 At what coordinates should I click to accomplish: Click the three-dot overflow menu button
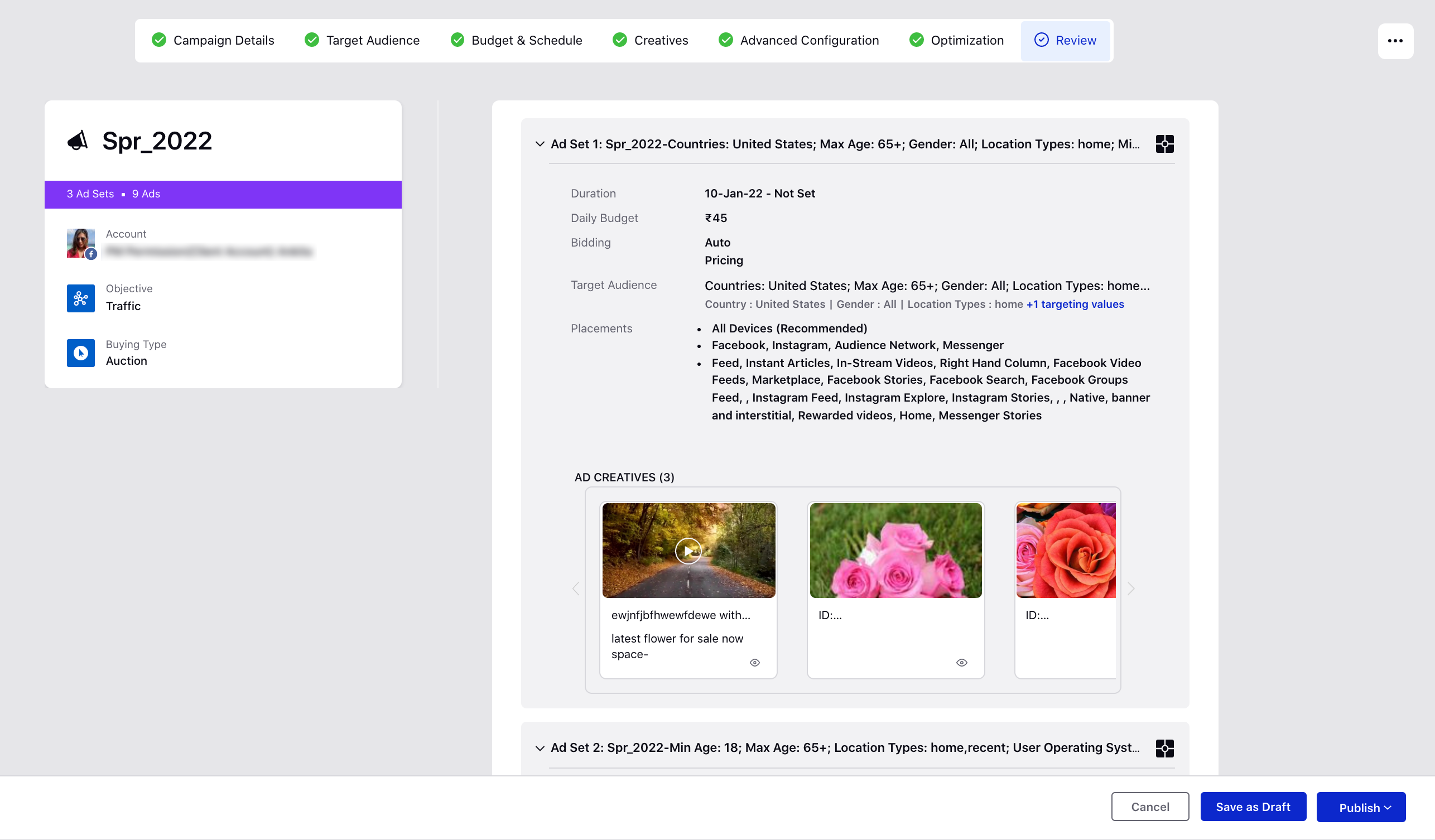click(x=1397, y=40)
